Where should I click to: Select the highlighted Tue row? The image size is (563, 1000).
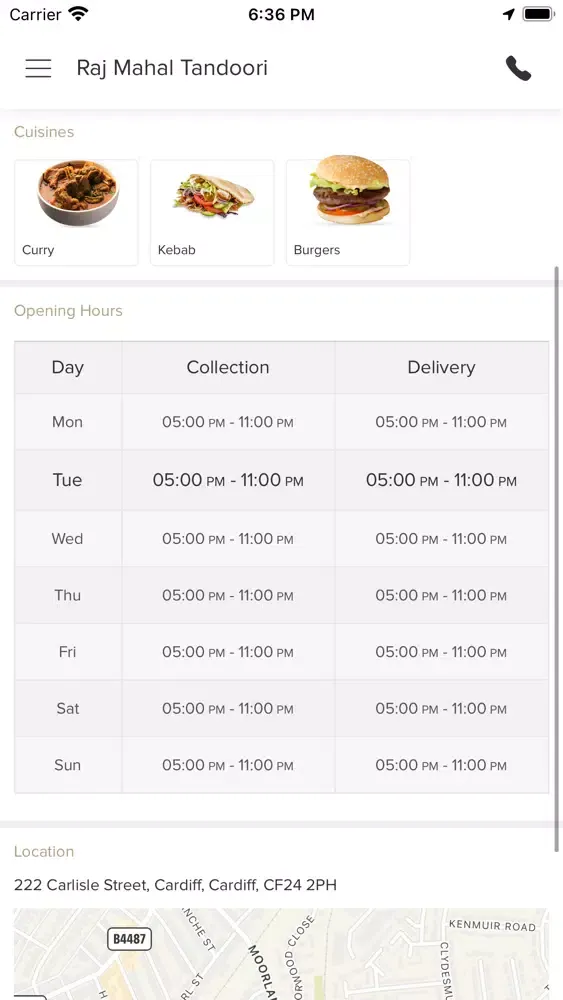(x=281, y=480)
